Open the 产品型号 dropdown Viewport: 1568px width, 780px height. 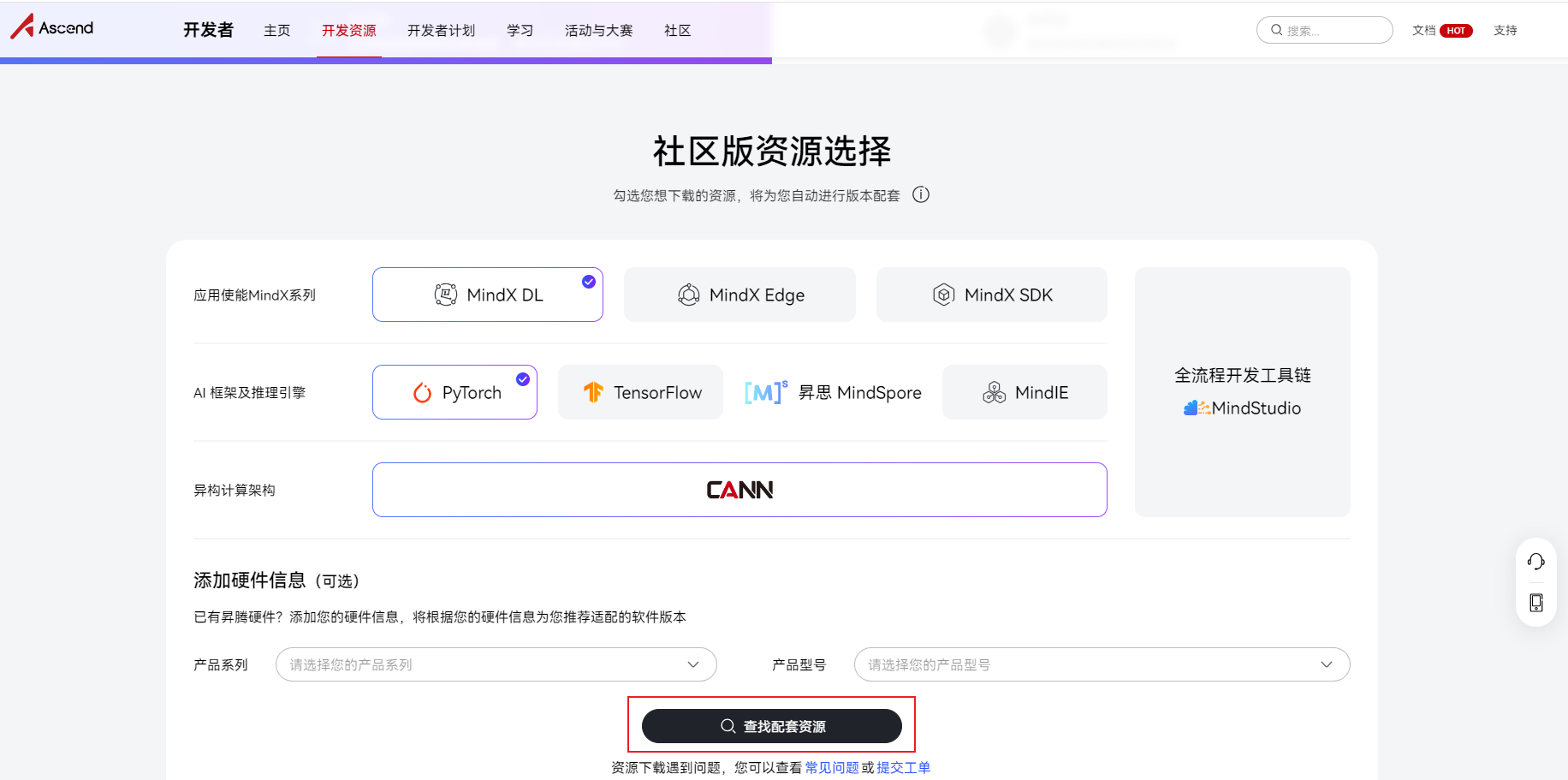(1102, 664)
